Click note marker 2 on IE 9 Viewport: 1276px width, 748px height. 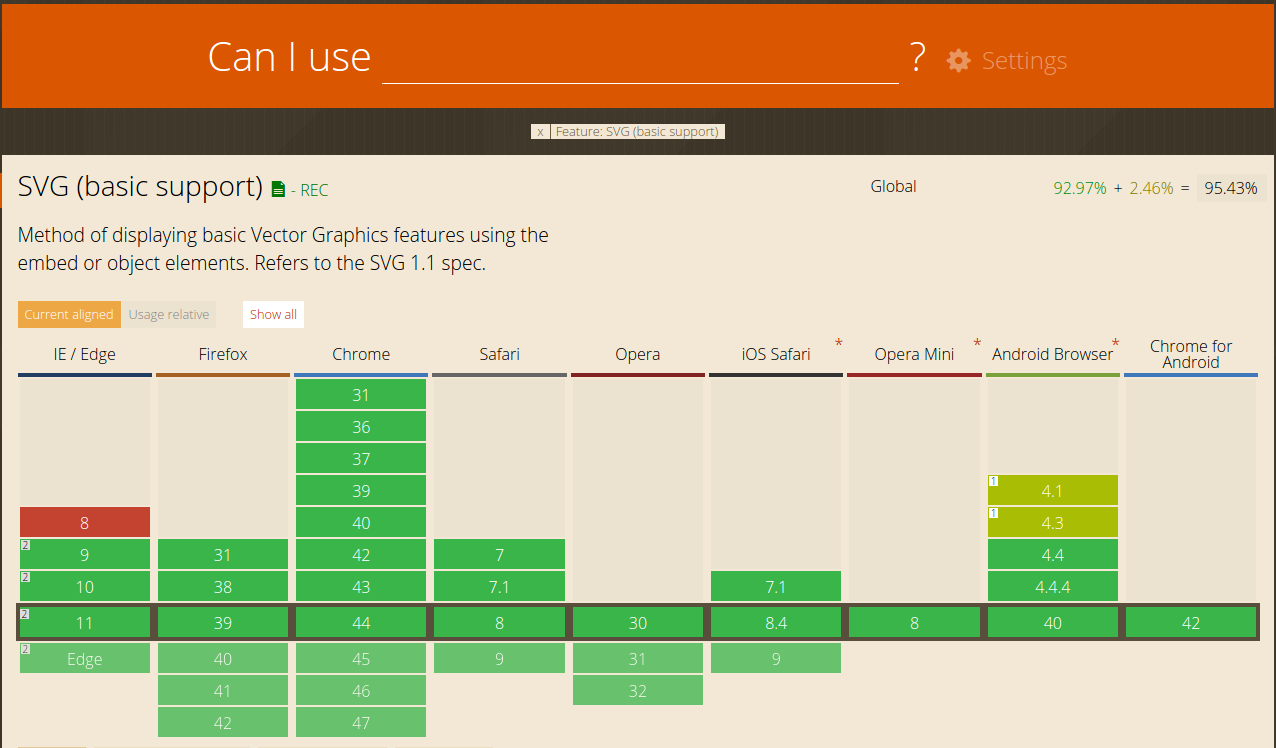point(25,545)
